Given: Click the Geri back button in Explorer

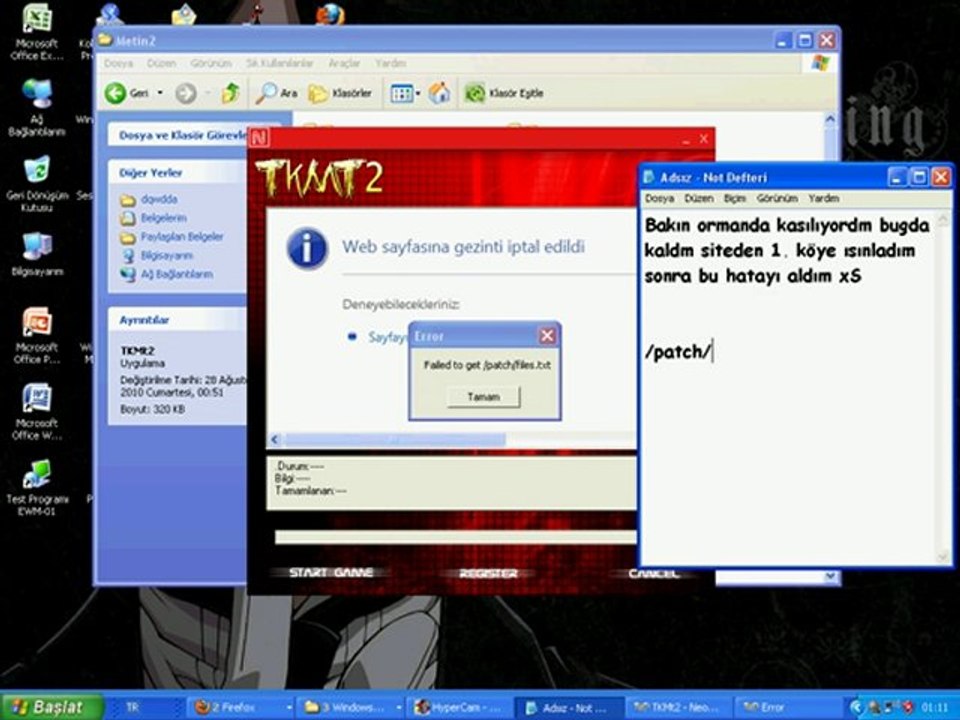Looking at the screenshot, I should pos(127,93).
